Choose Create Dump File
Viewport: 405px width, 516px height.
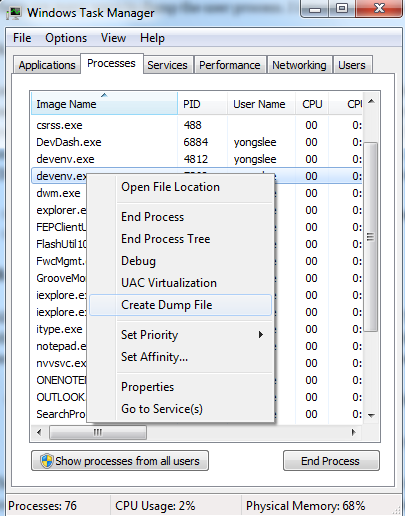[180, 305]
